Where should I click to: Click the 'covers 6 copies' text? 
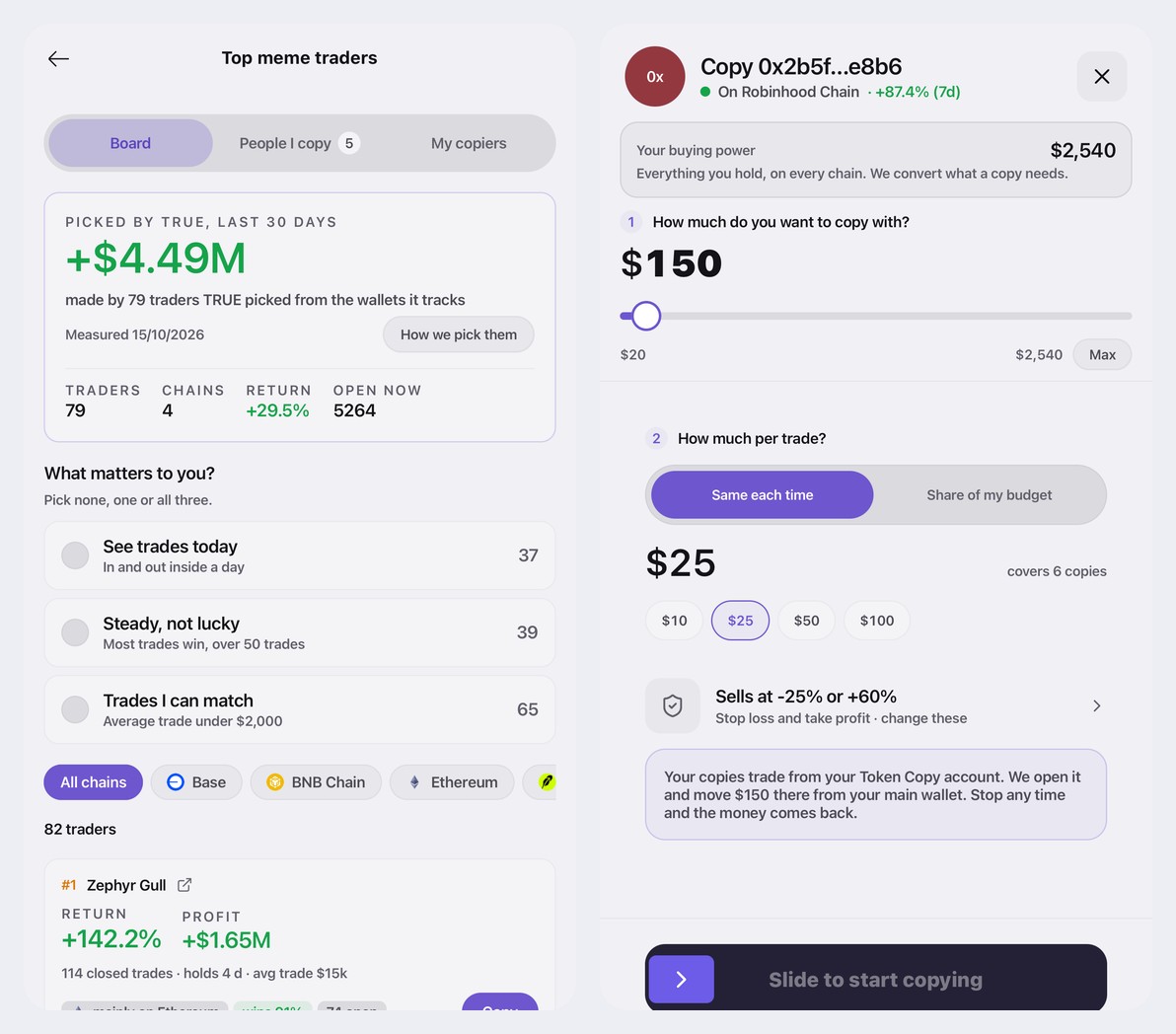[1057, 571]
